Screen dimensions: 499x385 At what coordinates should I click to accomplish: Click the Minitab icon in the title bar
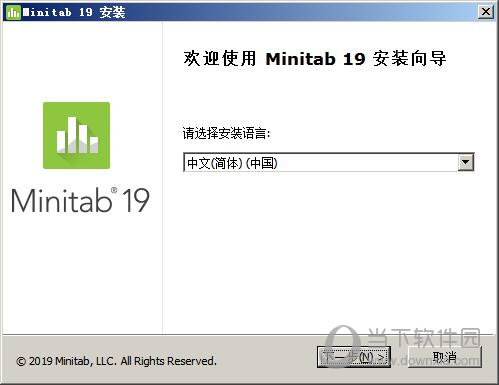13,12
